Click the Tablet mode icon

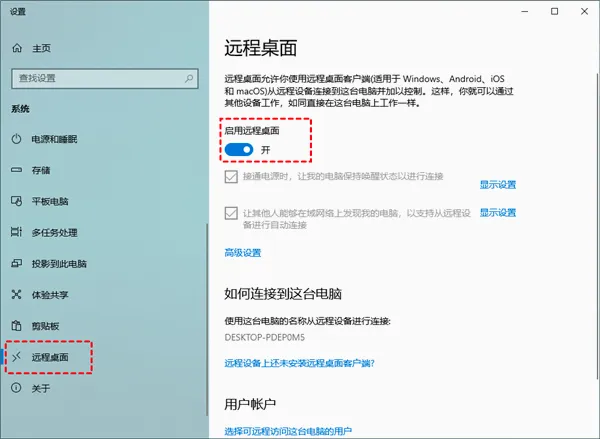click(x=16, y=201)
